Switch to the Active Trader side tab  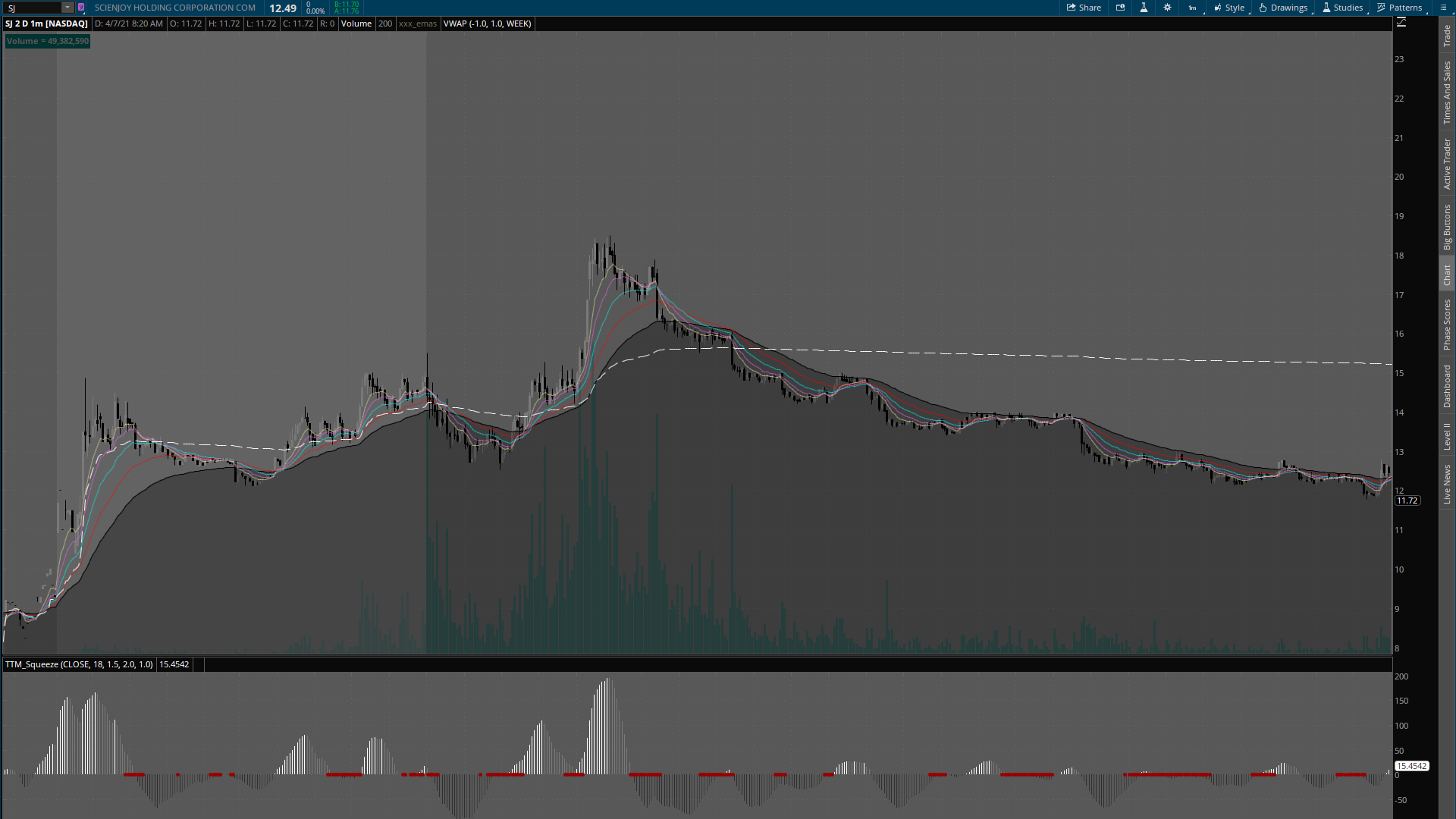coord(1447,164)
